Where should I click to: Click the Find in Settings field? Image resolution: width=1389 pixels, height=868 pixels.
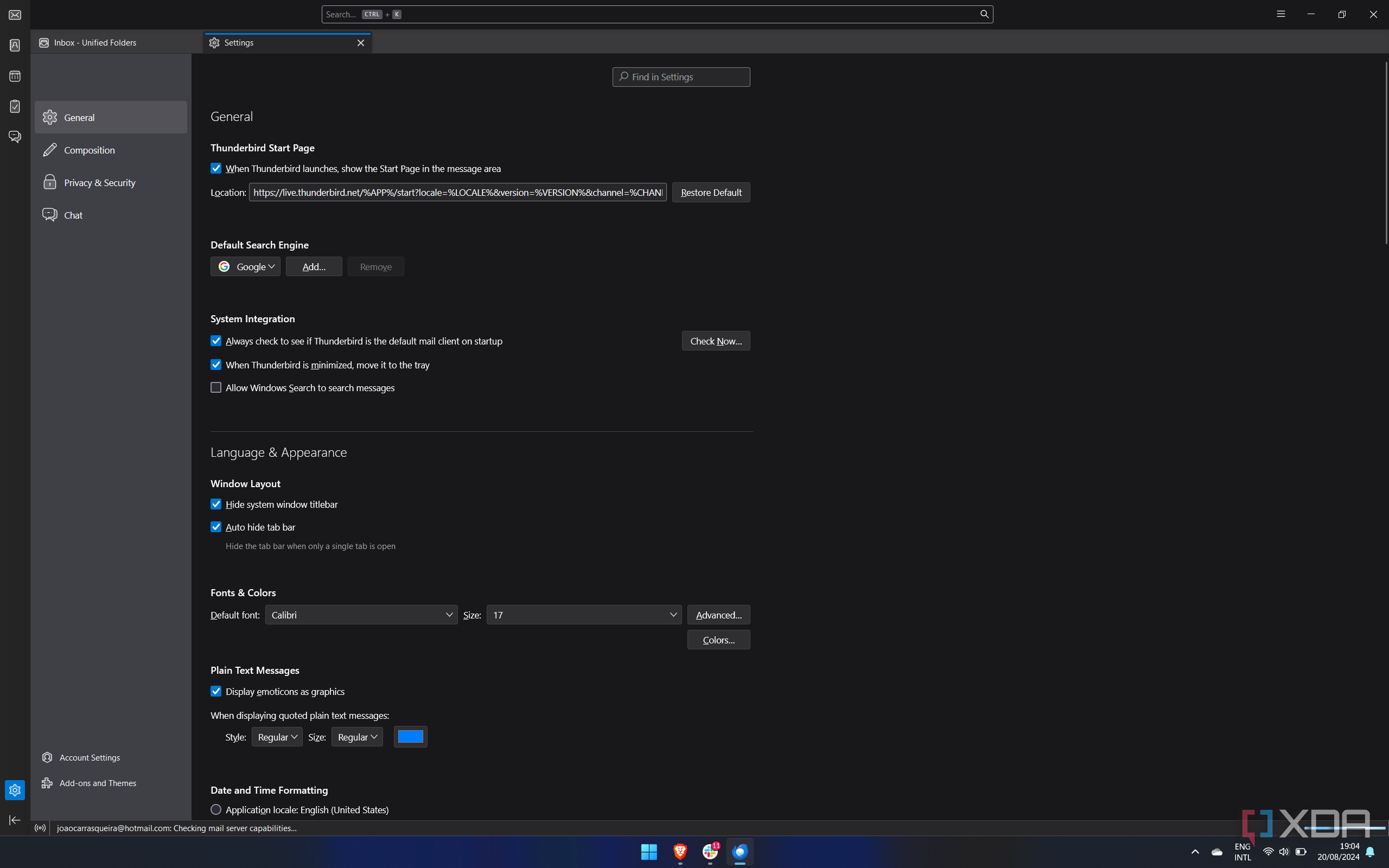coord(681,77)
